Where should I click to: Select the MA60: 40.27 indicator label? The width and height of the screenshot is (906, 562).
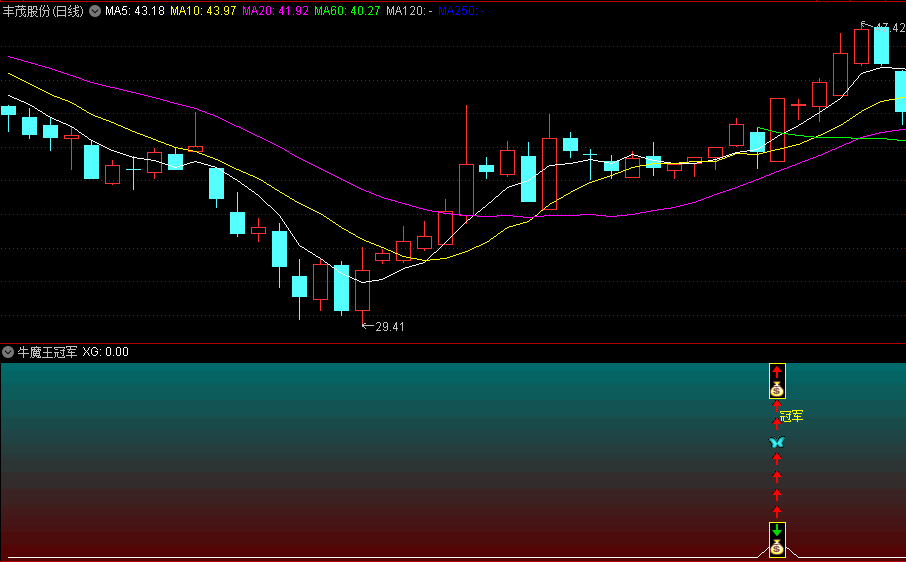(347, 11)
